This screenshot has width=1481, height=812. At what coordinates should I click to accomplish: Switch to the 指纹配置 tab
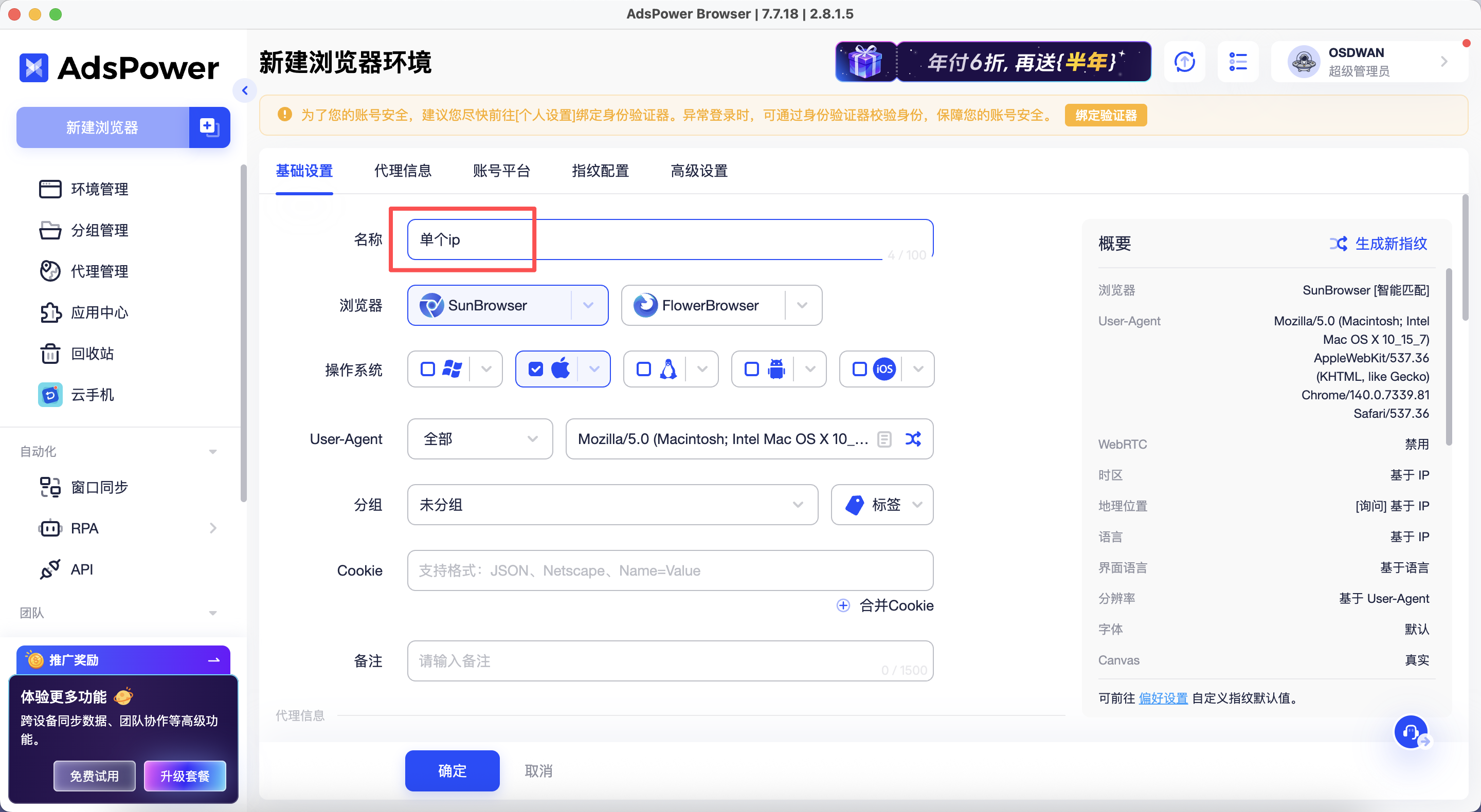click(600, 171)
